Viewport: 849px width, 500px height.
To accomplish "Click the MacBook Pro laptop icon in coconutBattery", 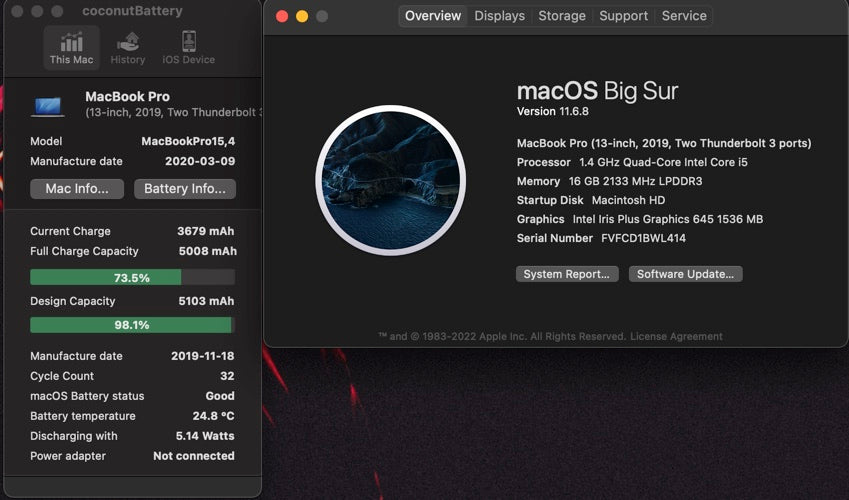I will pos(48,106).
